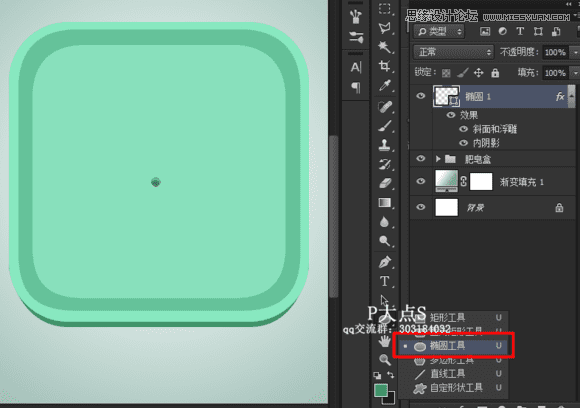The height and width of the screenshot is (408, 580).
Task: Lock all layer attributes
Action: [x=495, y=73]
